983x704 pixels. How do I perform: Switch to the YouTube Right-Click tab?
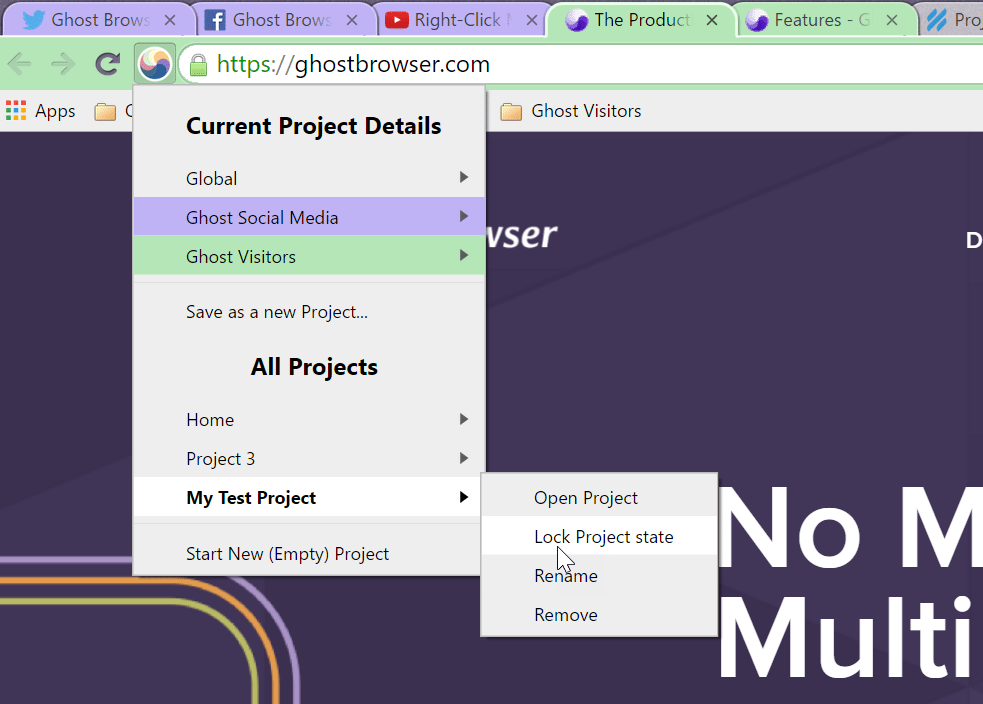[x=462, y=21]
